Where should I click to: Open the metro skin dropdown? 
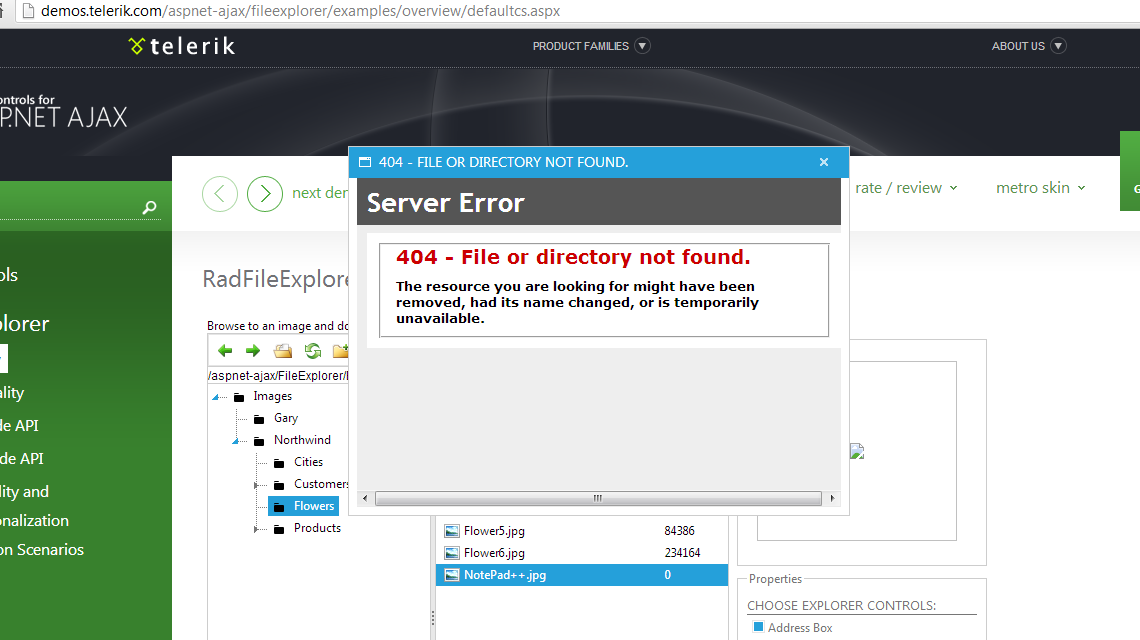point(1040,188)
